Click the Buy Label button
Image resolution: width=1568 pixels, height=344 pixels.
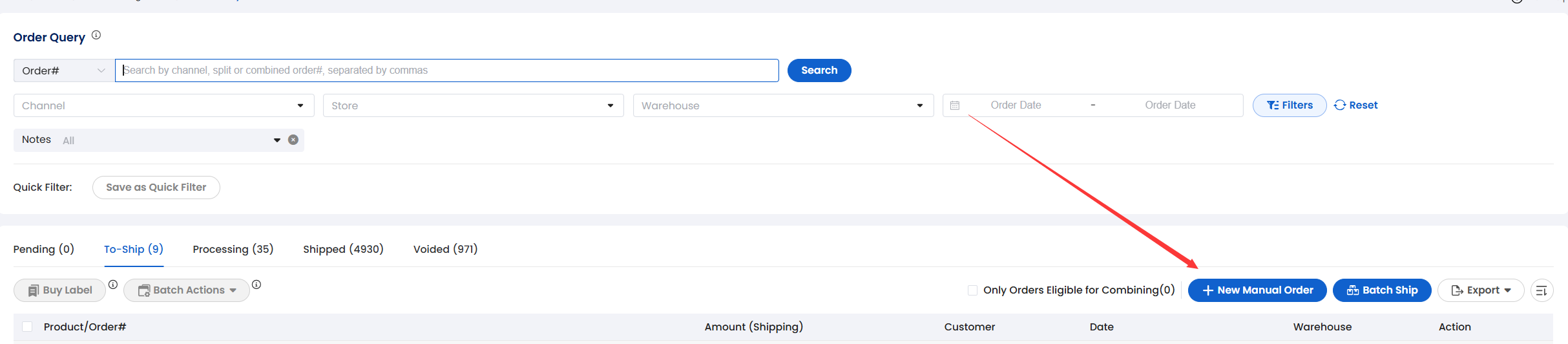click(x=59, y=290)
